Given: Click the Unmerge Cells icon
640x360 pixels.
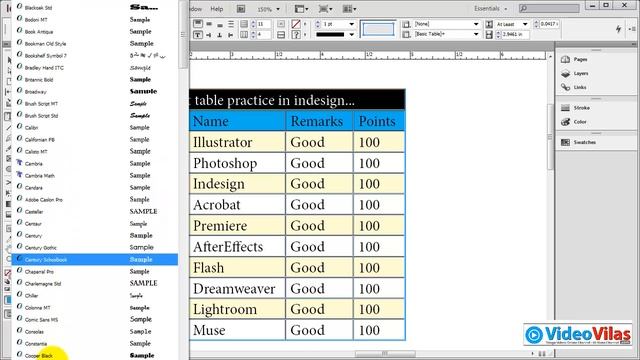Looking at the screenshot, I should tap(281, 35).
